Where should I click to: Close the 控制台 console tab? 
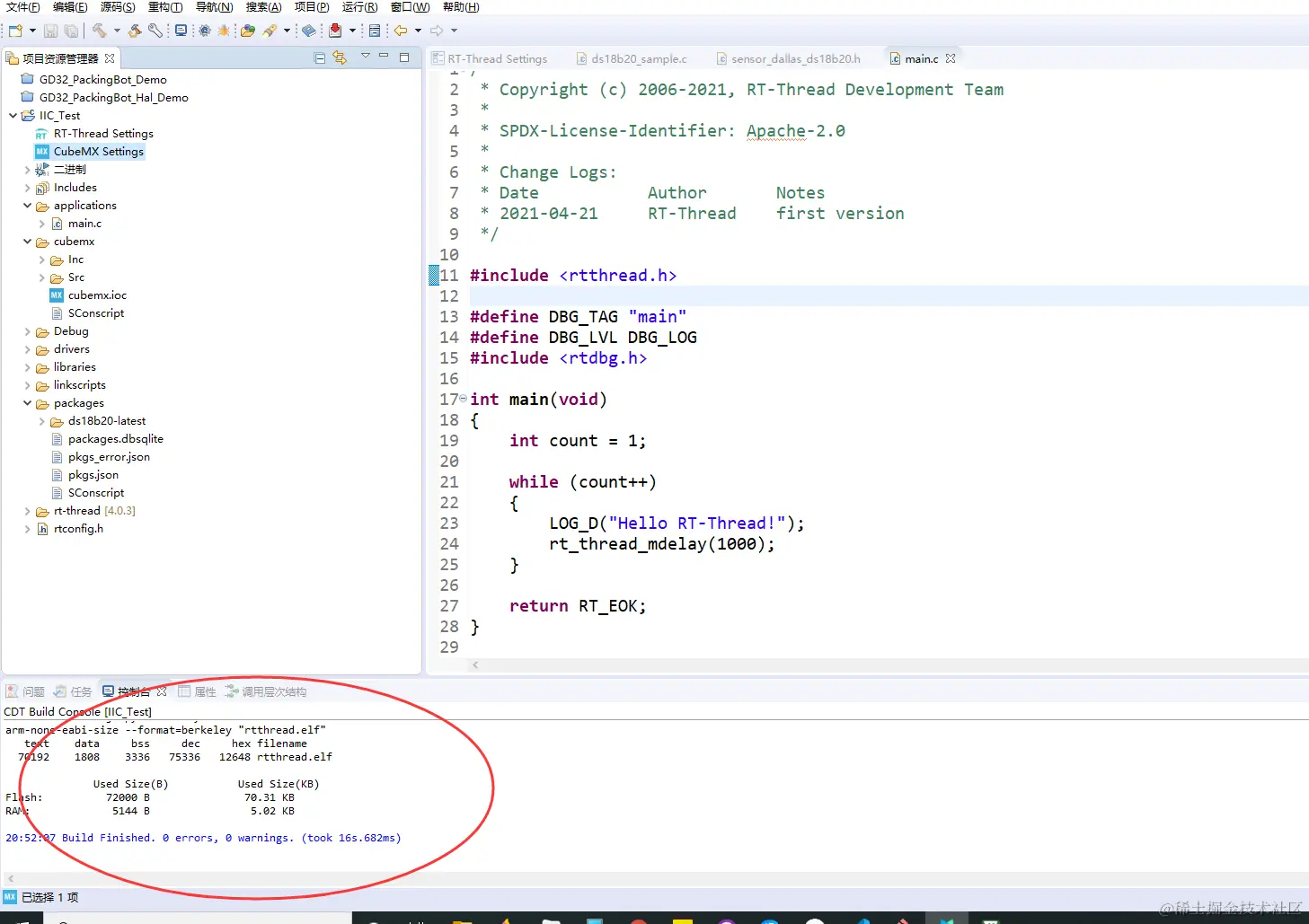[162, 691]
